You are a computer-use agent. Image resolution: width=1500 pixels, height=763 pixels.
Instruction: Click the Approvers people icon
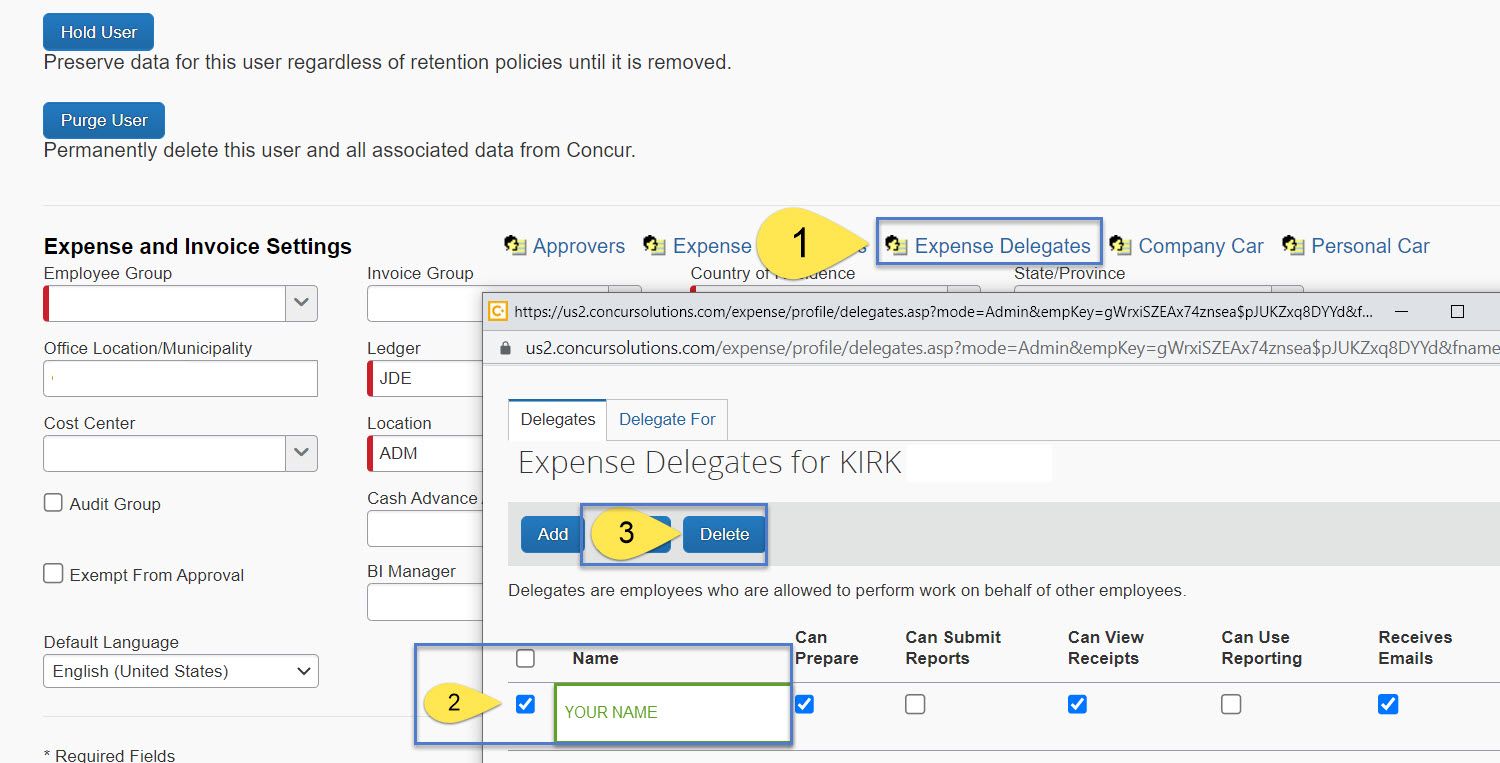pyautogui.click(x=515, y=245)
